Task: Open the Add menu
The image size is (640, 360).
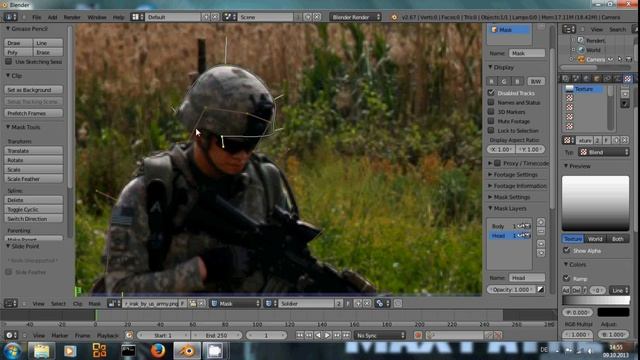Action: (53, 17)
